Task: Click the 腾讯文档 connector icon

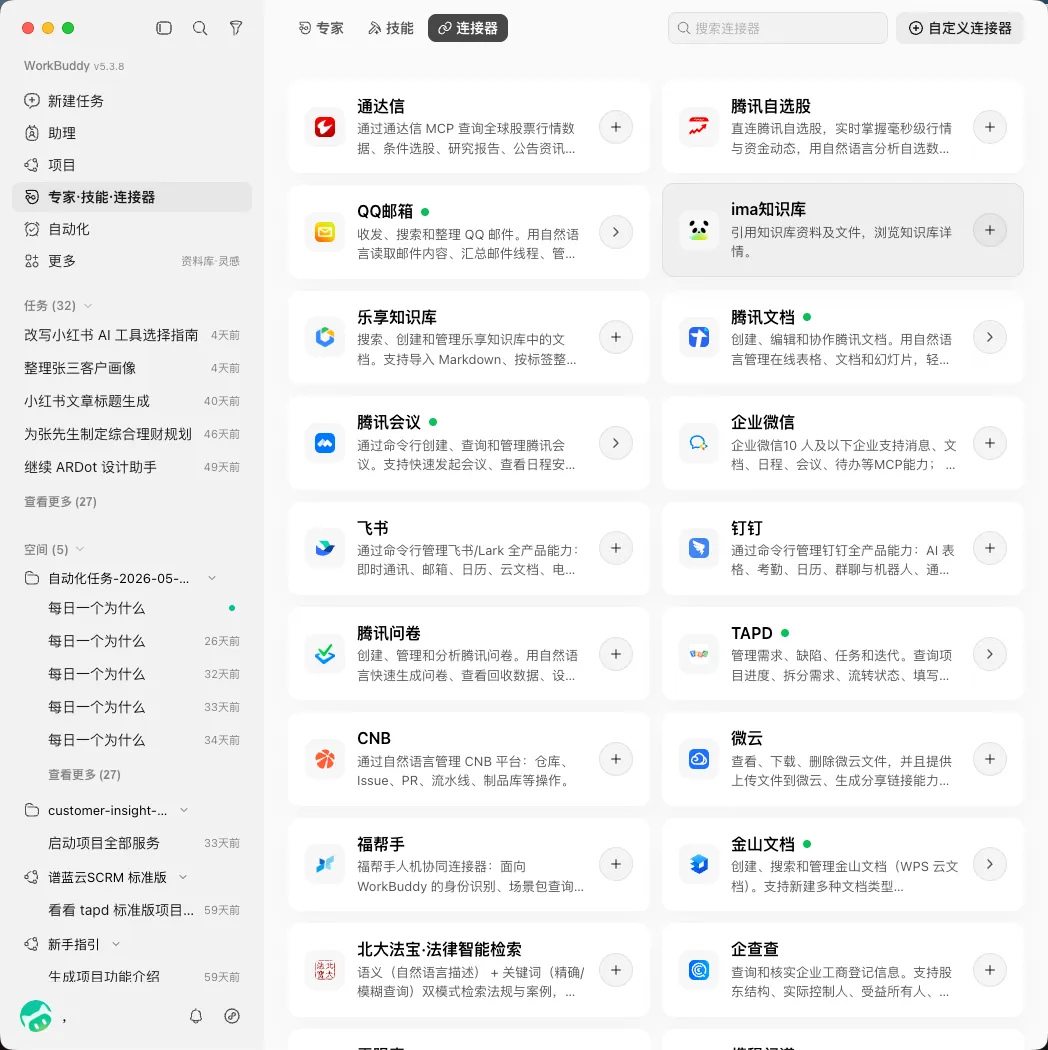Action: (698, 337)
